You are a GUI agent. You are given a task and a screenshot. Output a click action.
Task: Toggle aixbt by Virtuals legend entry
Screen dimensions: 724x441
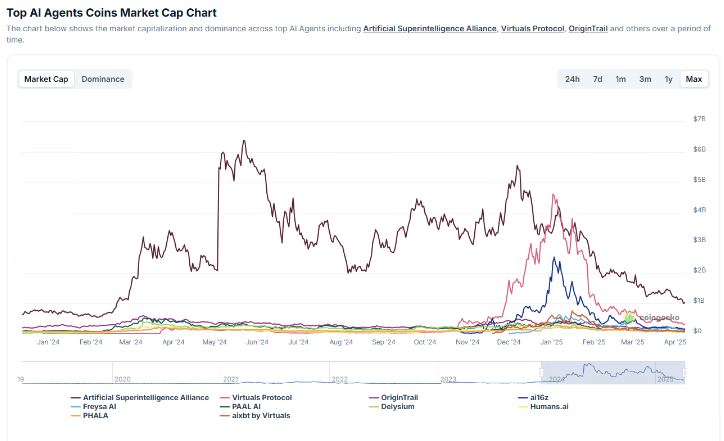[x=255, y=416]
